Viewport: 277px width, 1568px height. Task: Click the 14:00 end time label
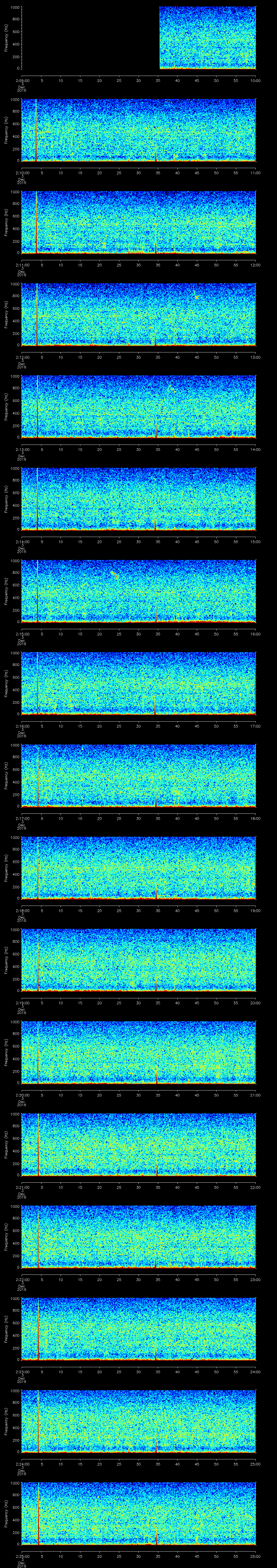pos(255,449)
